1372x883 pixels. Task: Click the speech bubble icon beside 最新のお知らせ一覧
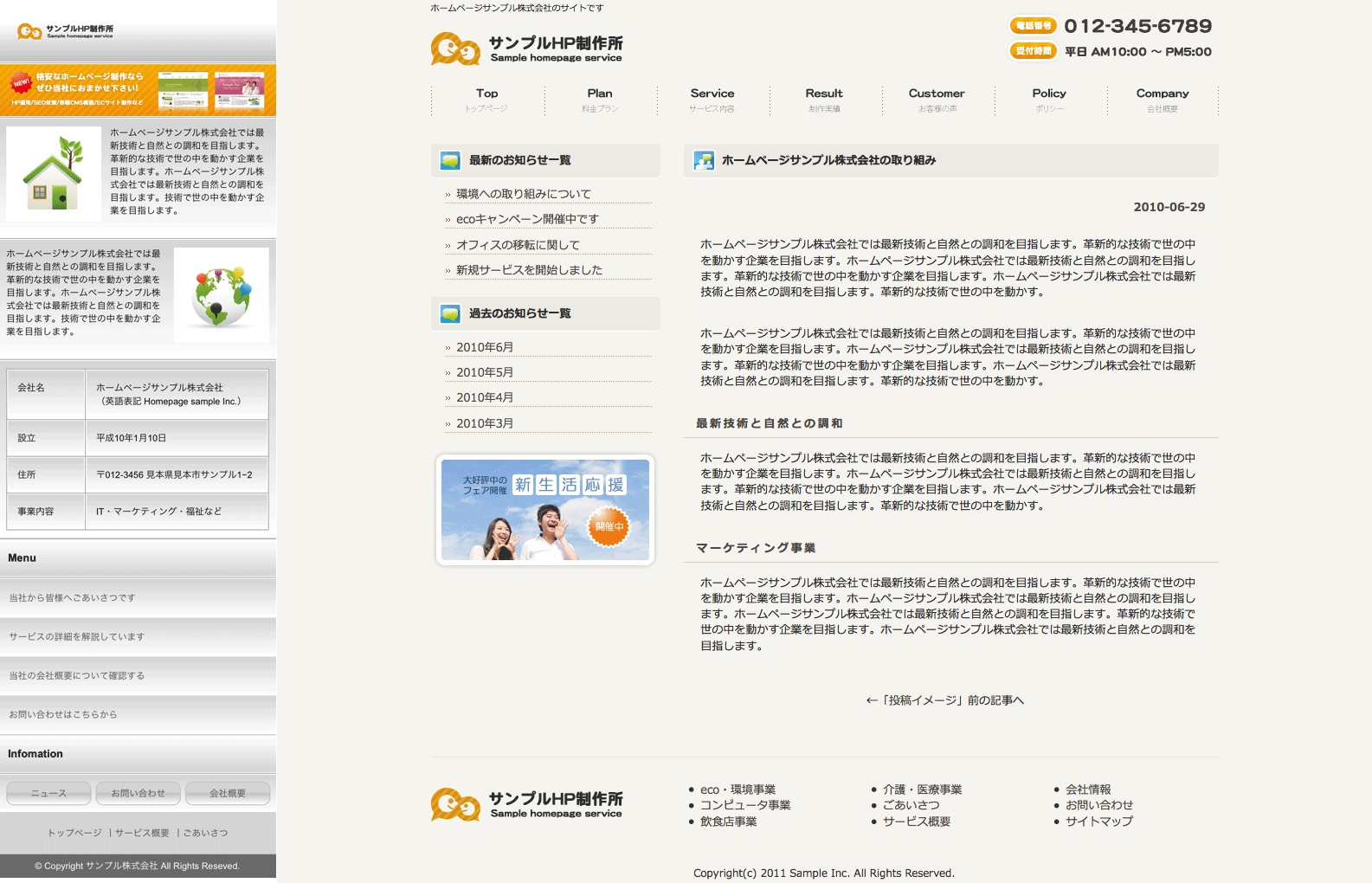click(x=450, y=160)
